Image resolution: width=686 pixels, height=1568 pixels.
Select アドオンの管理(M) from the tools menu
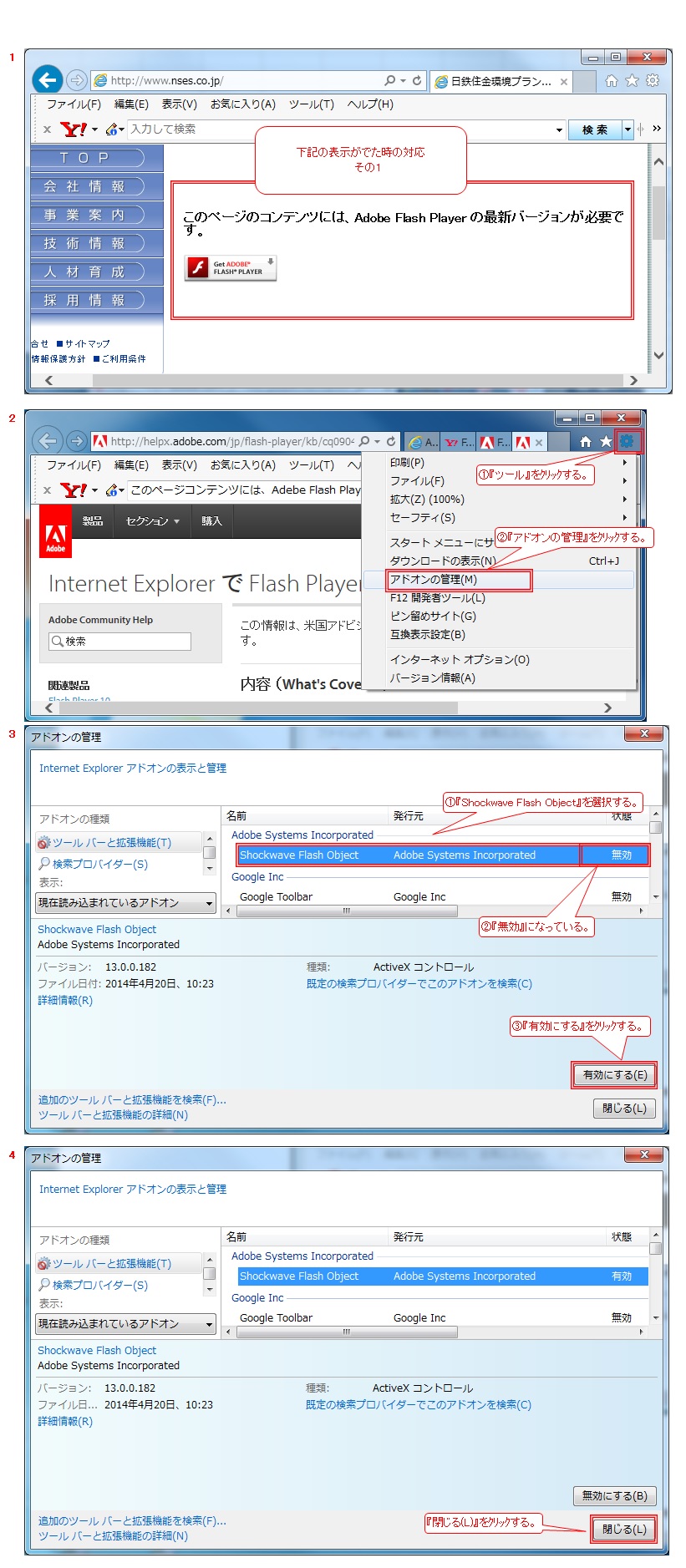(x=498, y=580)
